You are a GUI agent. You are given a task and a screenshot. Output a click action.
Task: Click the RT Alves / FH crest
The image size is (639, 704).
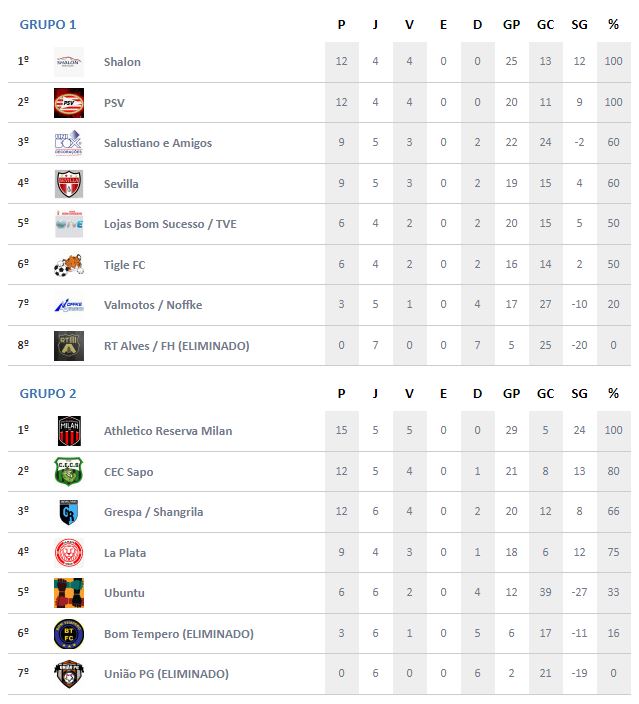69,346
